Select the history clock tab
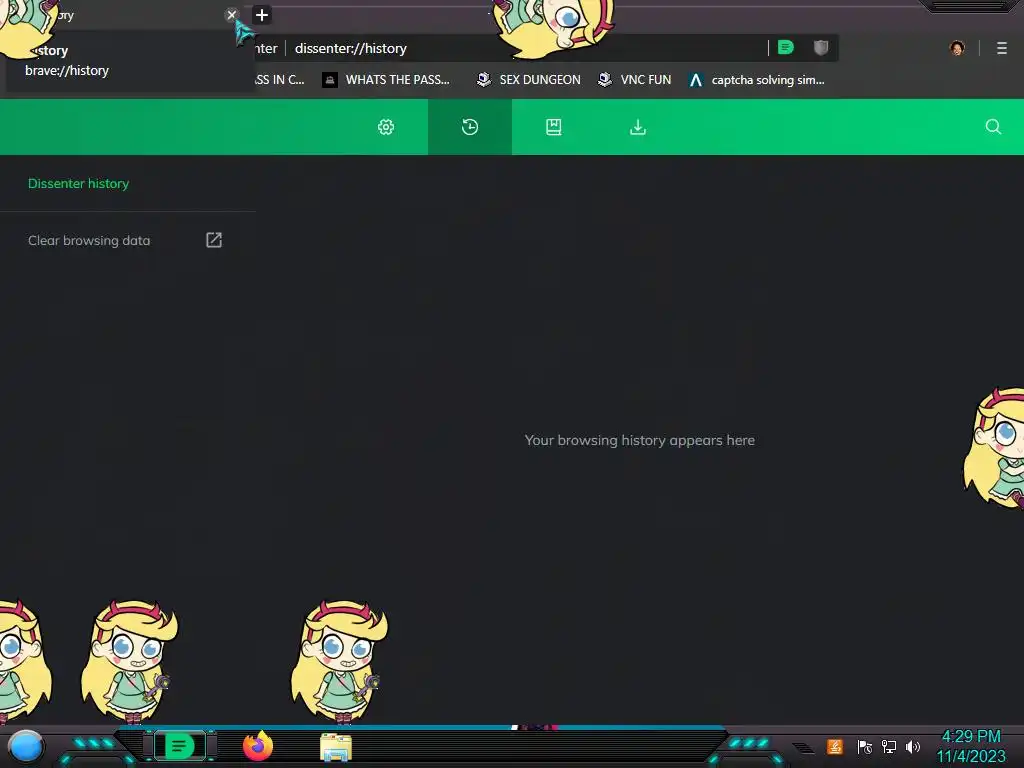Viewport: 1024px width, 768px height. point(470,127)
